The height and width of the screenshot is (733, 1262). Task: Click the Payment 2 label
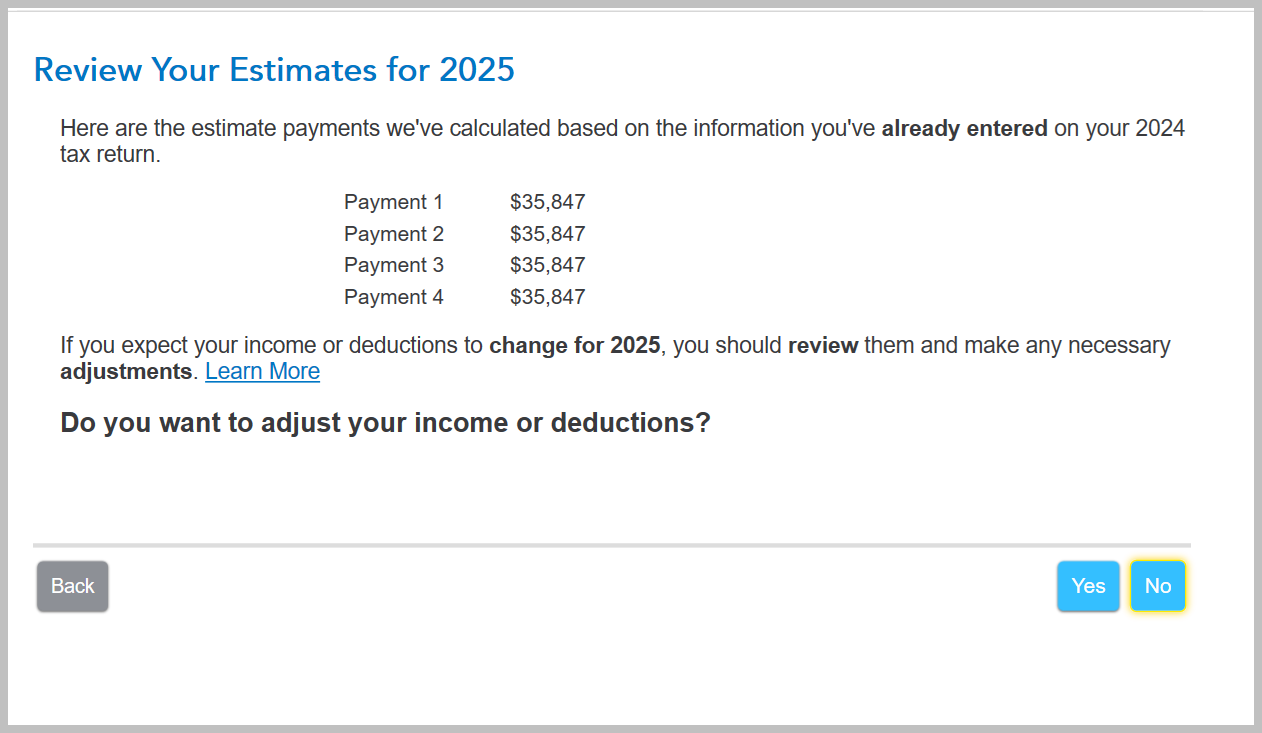393,234
